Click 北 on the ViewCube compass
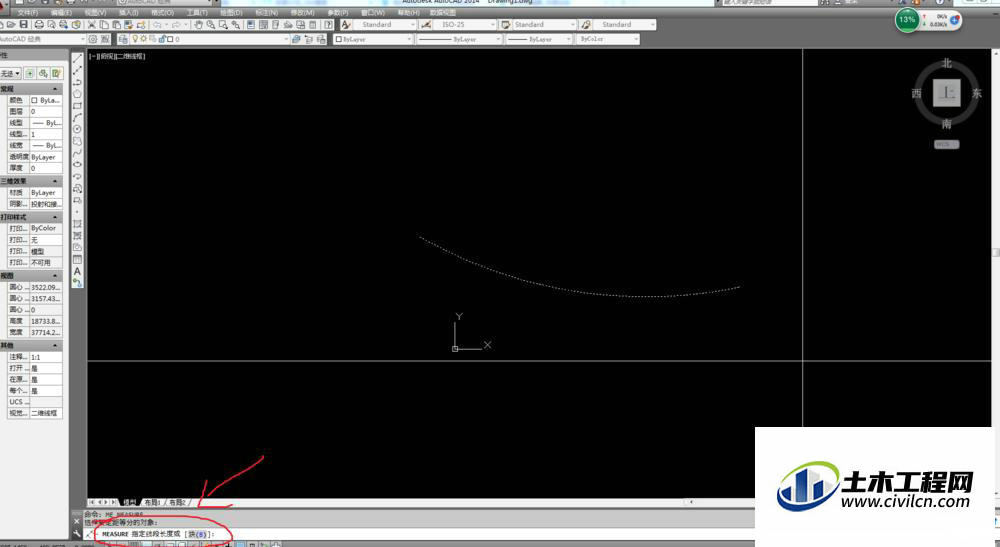The height and width of the screenshot is (547, 1000). [946, 62]
